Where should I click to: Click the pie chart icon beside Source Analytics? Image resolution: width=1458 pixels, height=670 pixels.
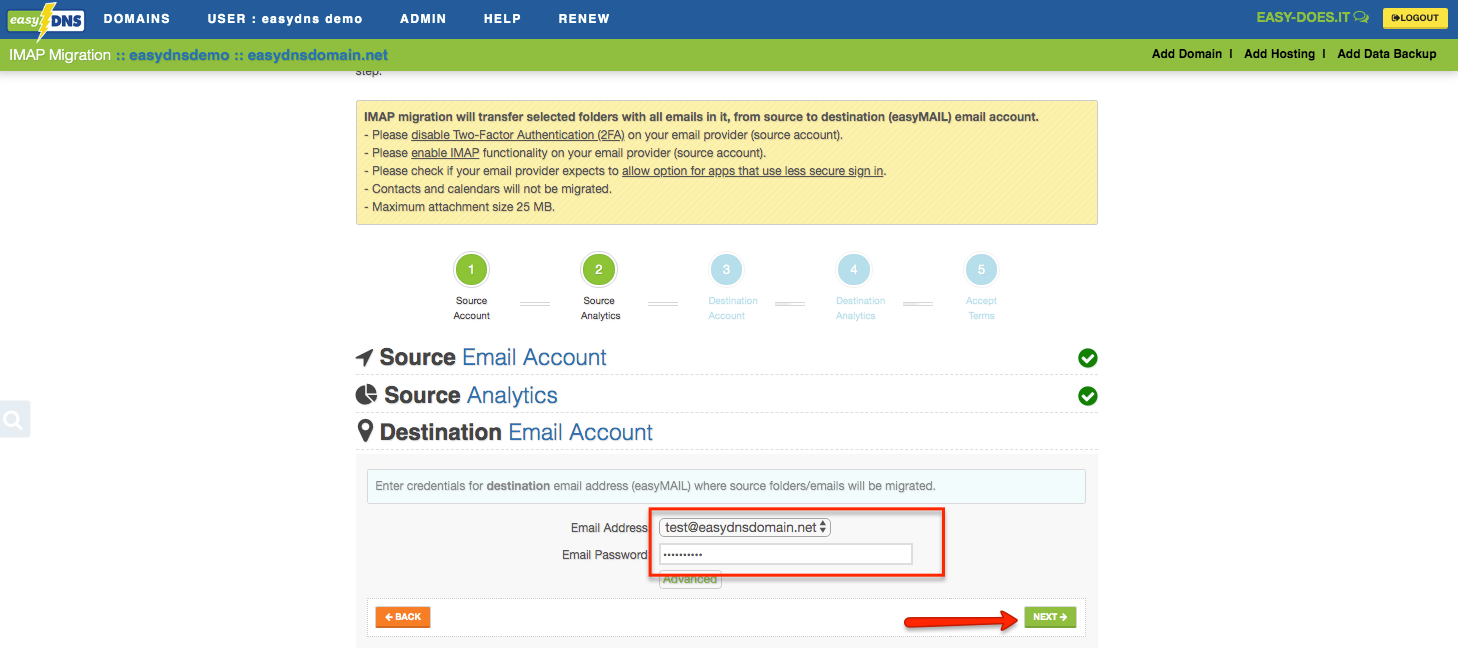point(367,395)
